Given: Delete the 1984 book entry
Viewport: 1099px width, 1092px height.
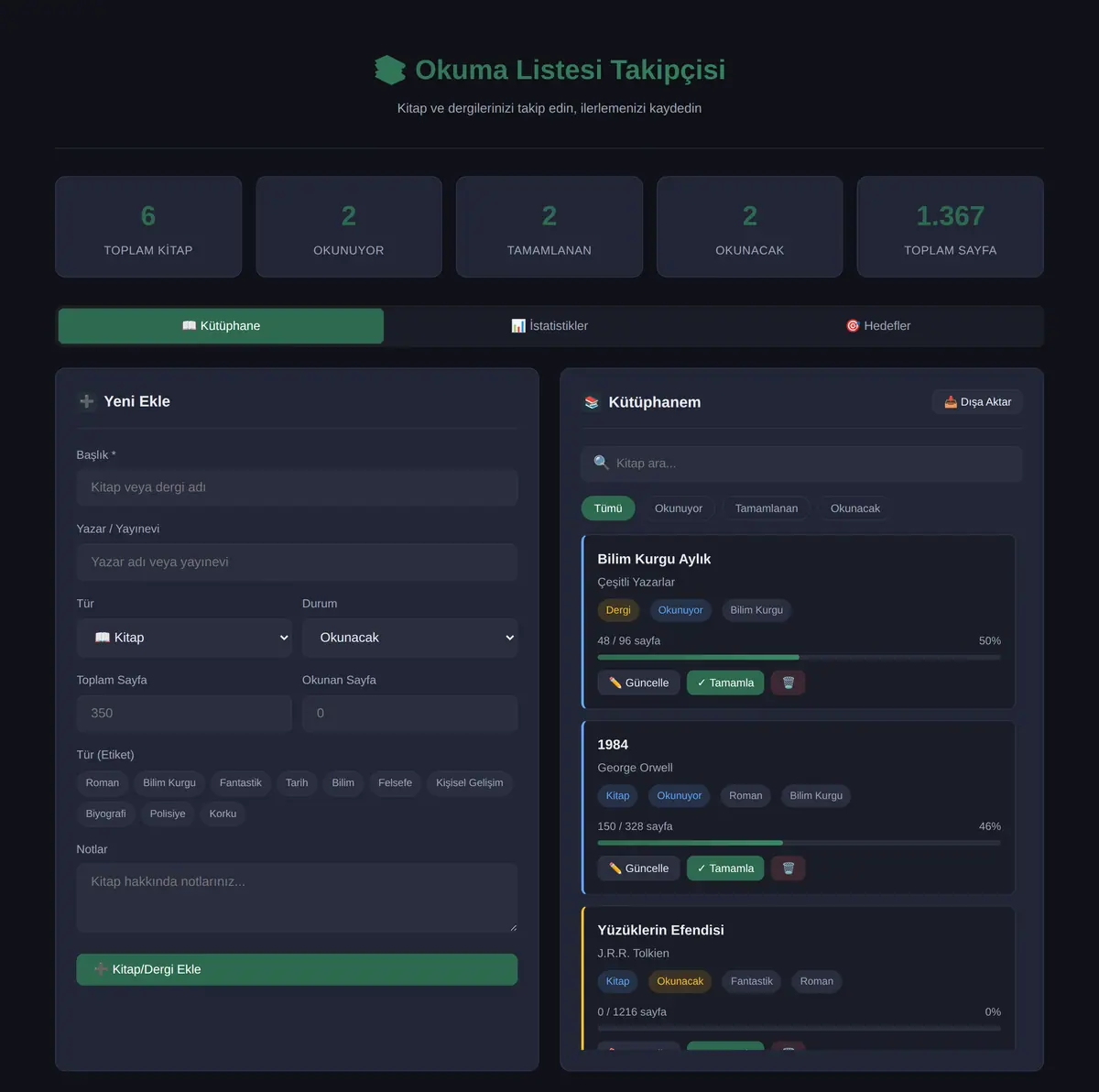Looking at the screenshot, I should 788,868.
